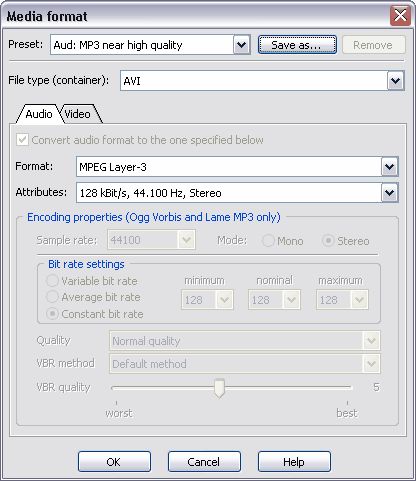Confirm with the OK button
This screenshot has height=481, width=416.
tap(114, 462)
